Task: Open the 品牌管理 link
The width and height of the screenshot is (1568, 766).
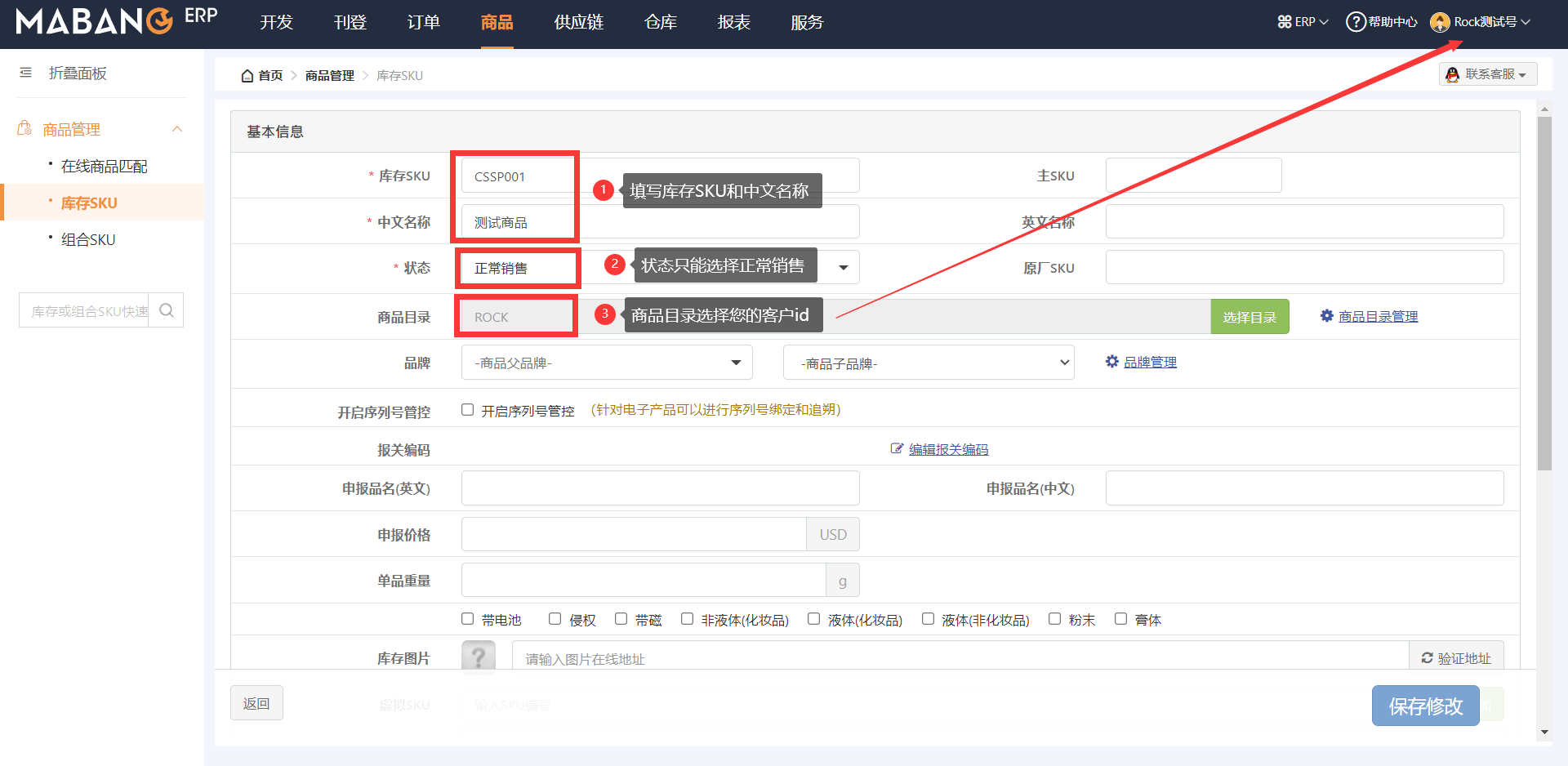Action: point(1150,363)
